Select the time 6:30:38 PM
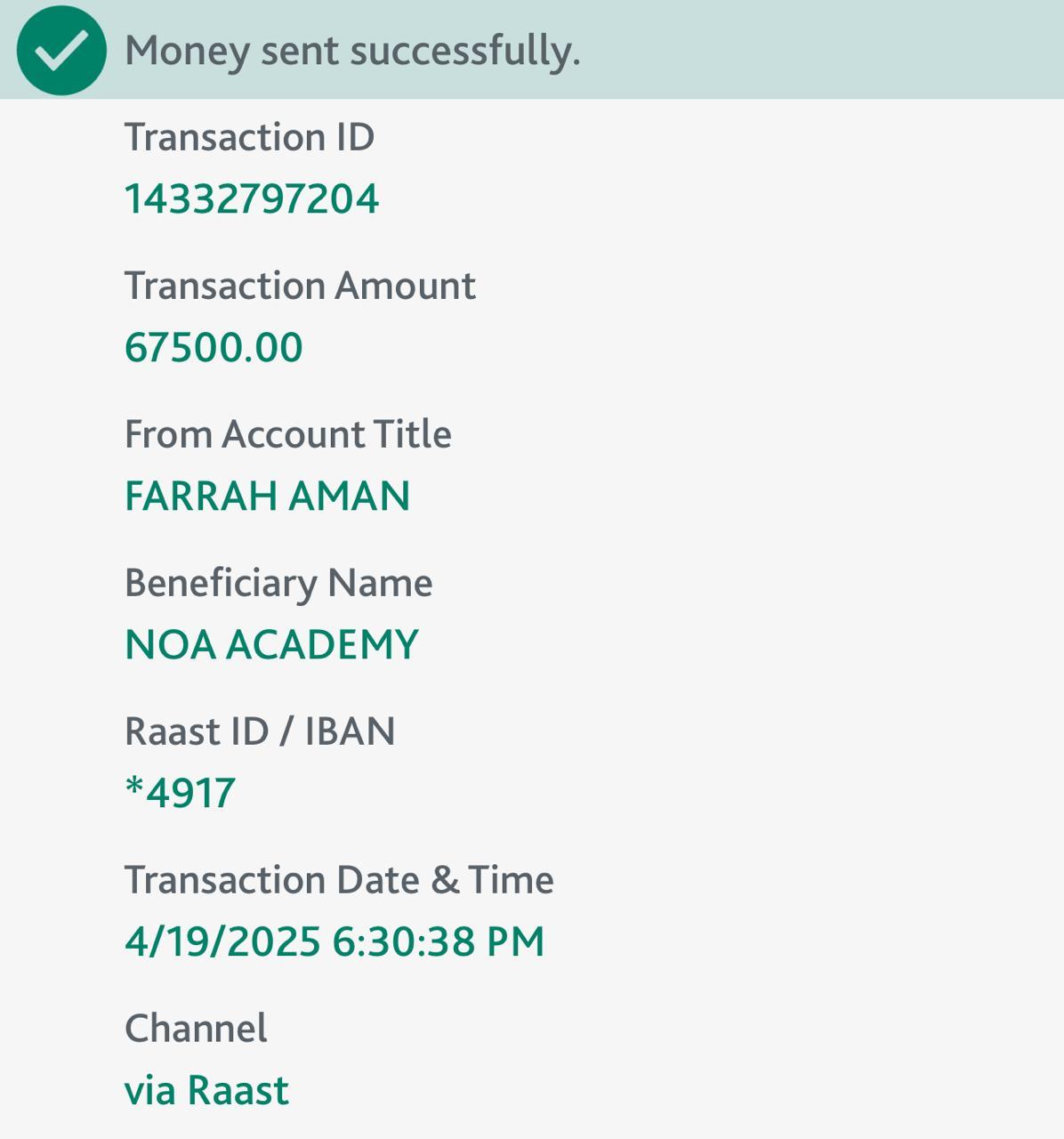Image resolution: width=1064 pixels, height=1139 pixels. [x=438, y=941]
